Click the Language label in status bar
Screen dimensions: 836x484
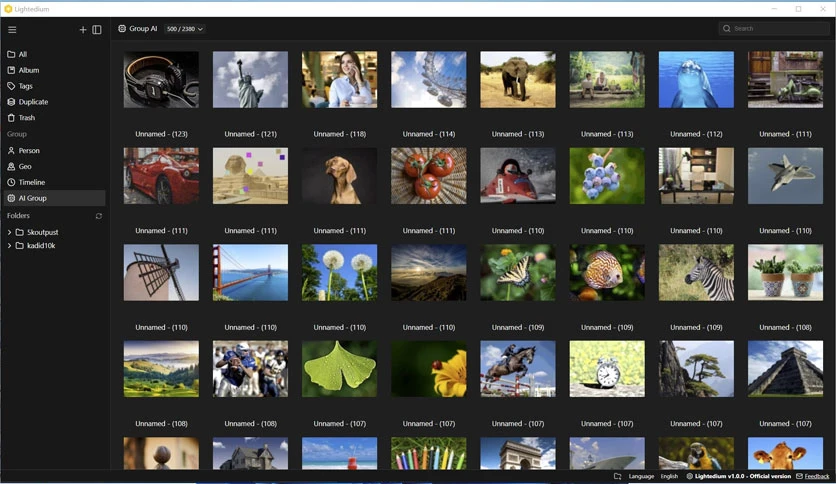pos(641,477)
